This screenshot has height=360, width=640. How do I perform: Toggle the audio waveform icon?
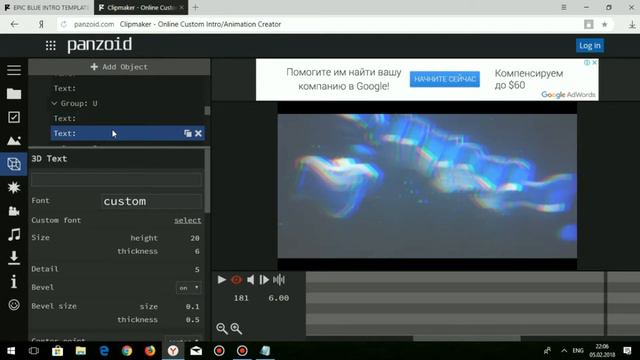click(x=279, y=280)
